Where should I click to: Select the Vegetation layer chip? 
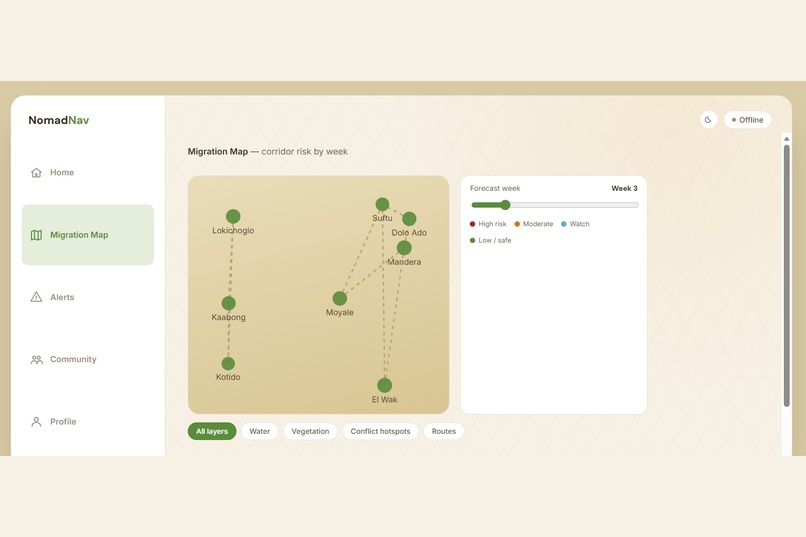point(310,431)
